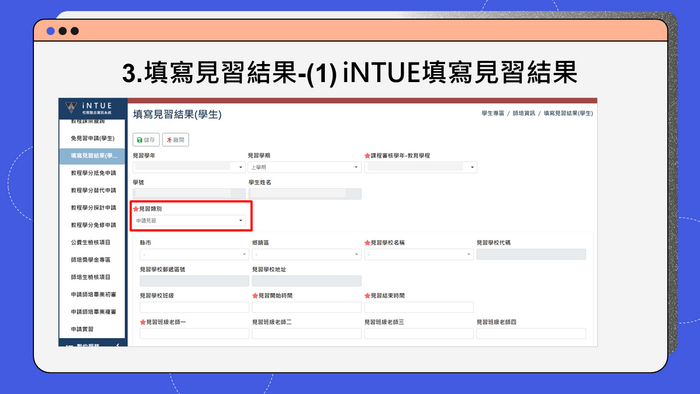Open 教程學分抵免申請 in the sidebar
700x394 pixels.
tap(92, 173)
